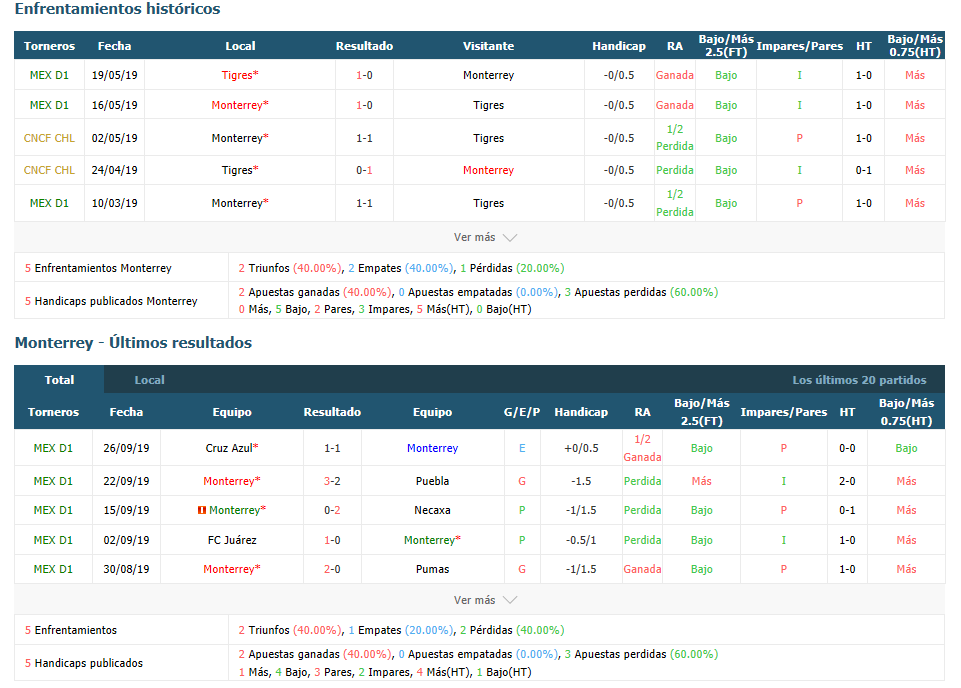
Task: Select the Torneros header in historical table
Action: [x=49, y=46]
